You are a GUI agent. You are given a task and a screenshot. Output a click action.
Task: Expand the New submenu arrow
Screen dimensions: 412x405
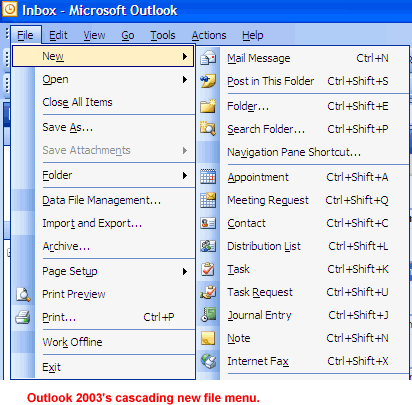click(x=185, y=56)
